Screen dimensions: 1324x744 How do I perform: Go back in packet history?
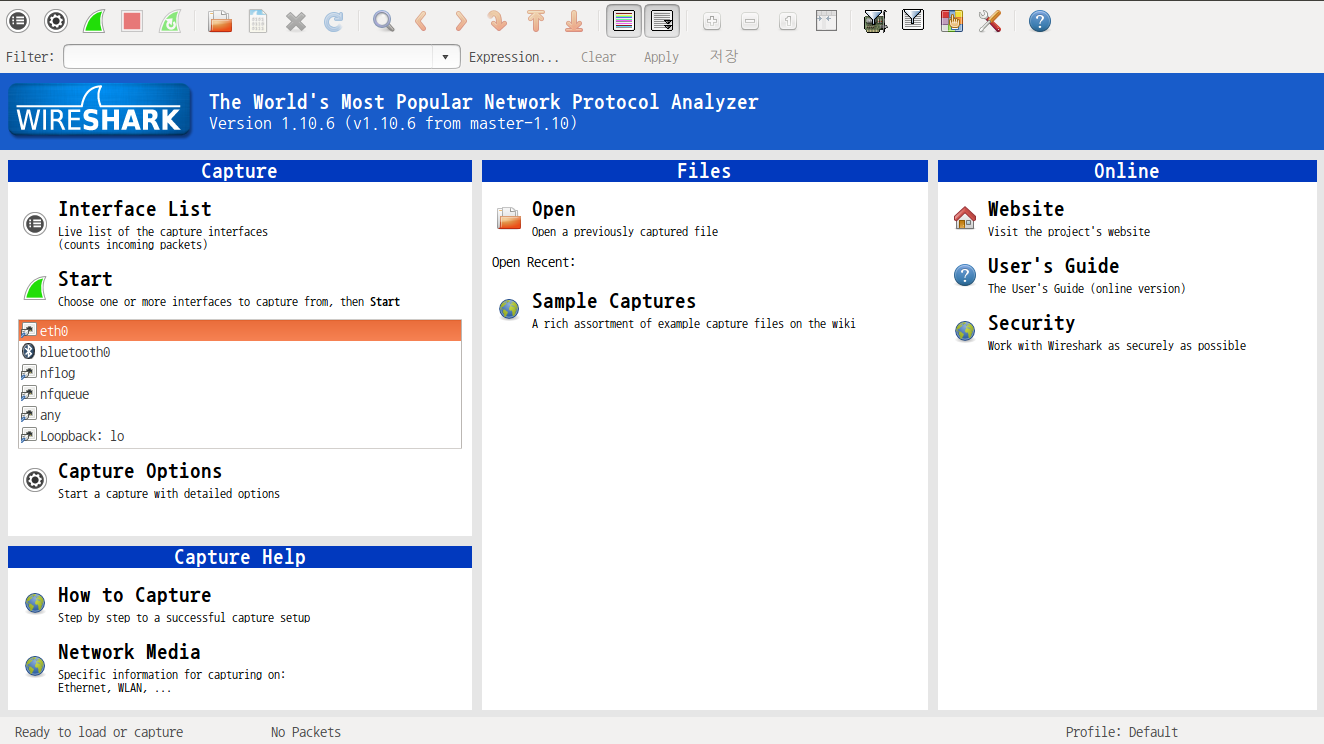point(421,21)
